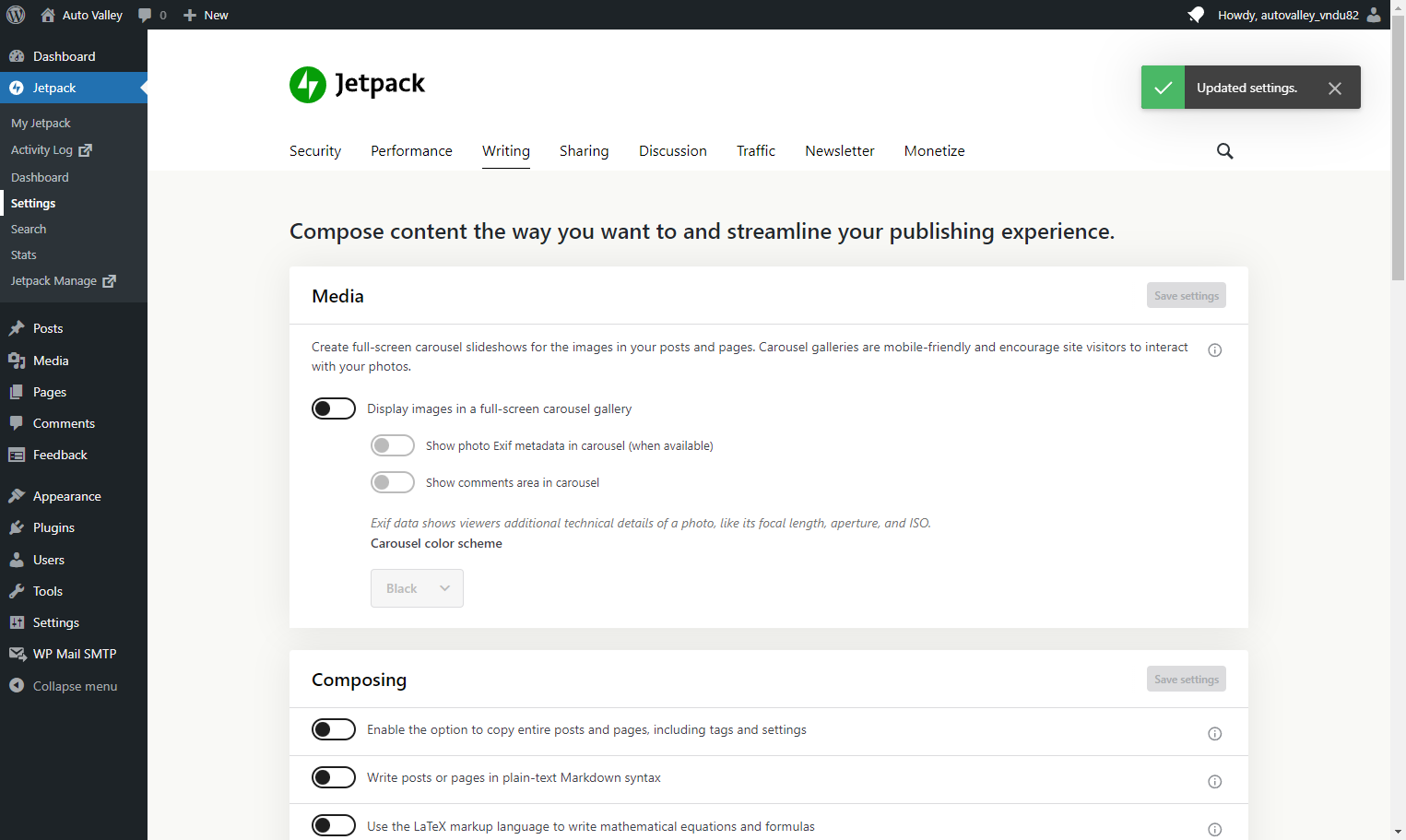Toggle Show photo Exif metadata in carousel
This screenshot has height=840, width=1406.
pos(393,445)
